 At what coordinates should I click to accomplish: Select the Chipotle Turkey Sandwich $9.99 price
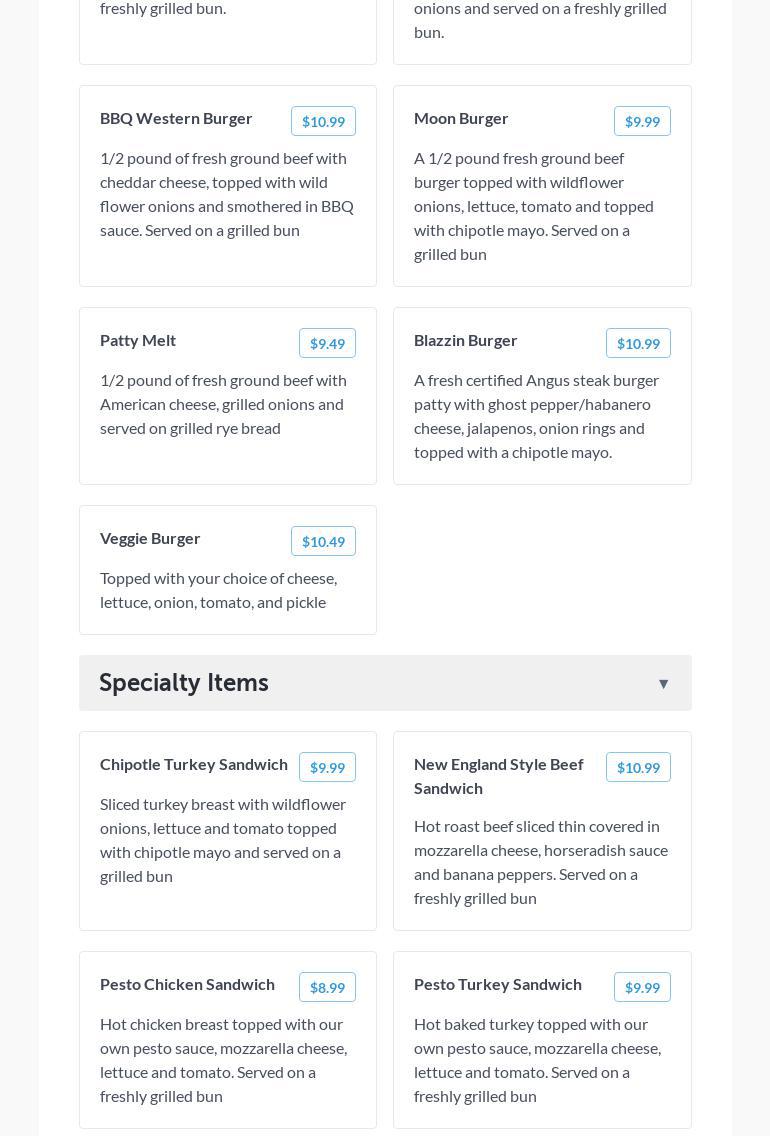click(x=327, y=768)
